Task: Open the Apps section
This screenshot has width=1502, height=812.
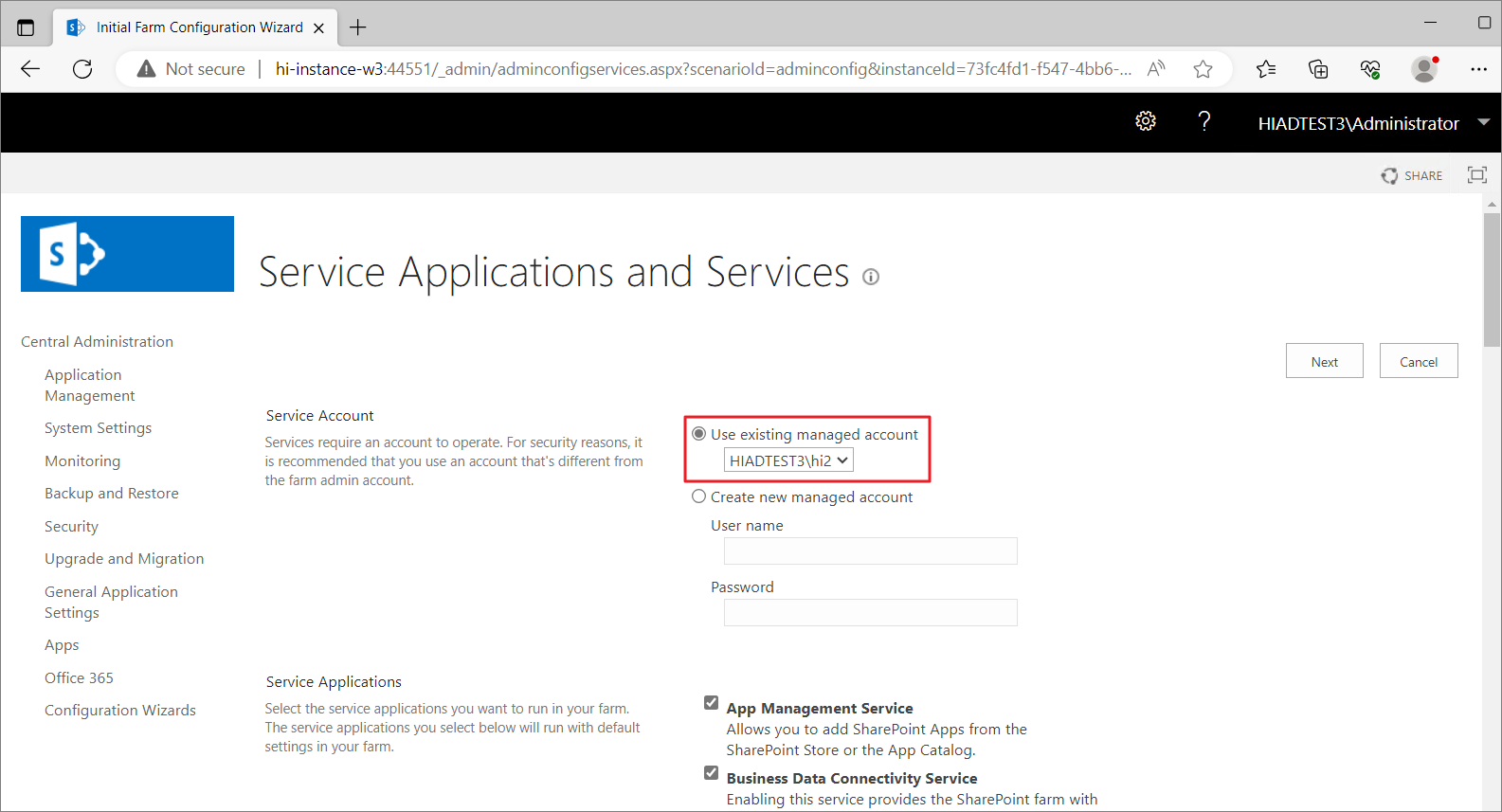Action: (x=62, y=645)
